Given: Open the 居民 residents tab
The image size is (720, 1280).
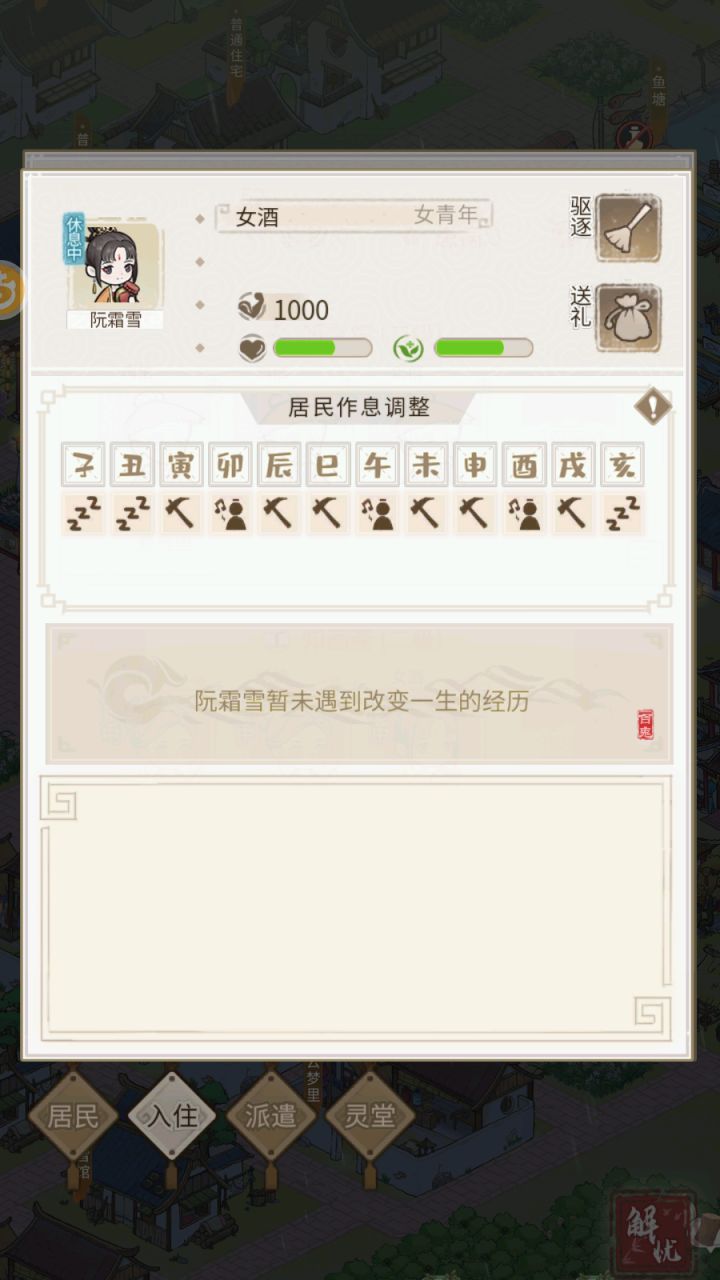Looking at the screenshot, I should pyautogui.click(x=75, y=1116).
